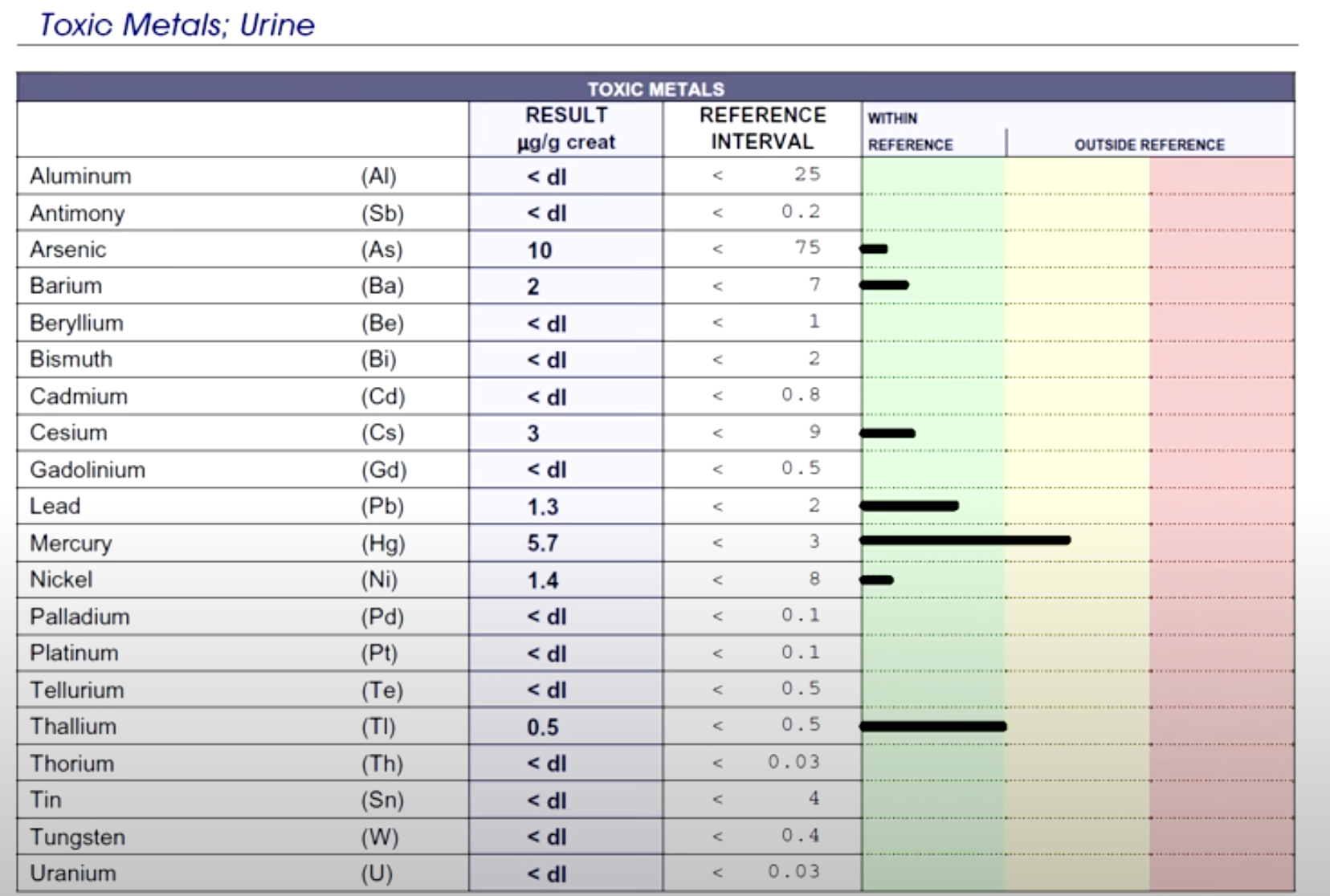The image size is (1330, 896).
Task: Click the TOXIC METALS table header bar
Action: click(655, 88)
